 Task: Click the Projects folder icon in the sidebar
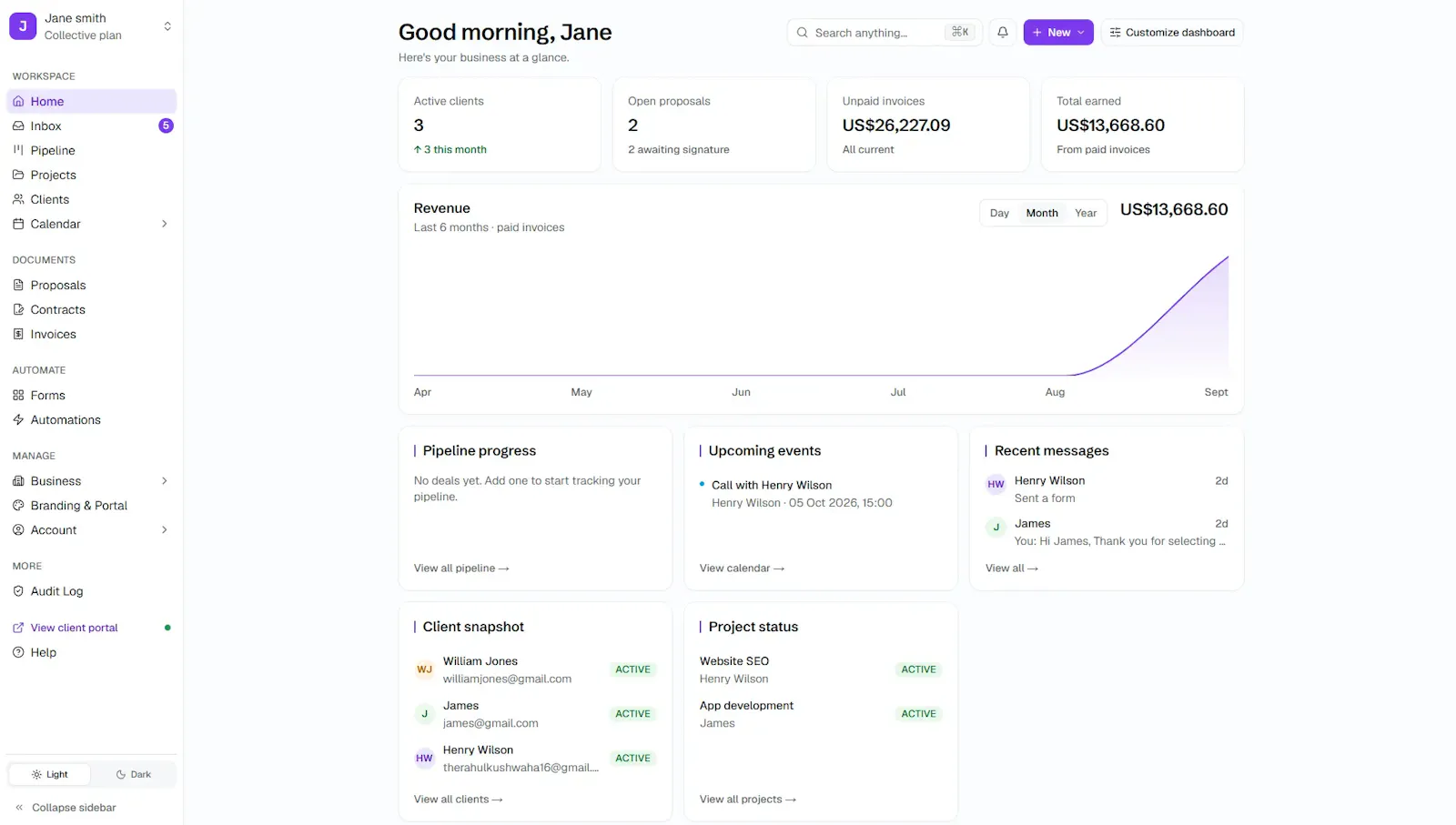pos(18,175)
